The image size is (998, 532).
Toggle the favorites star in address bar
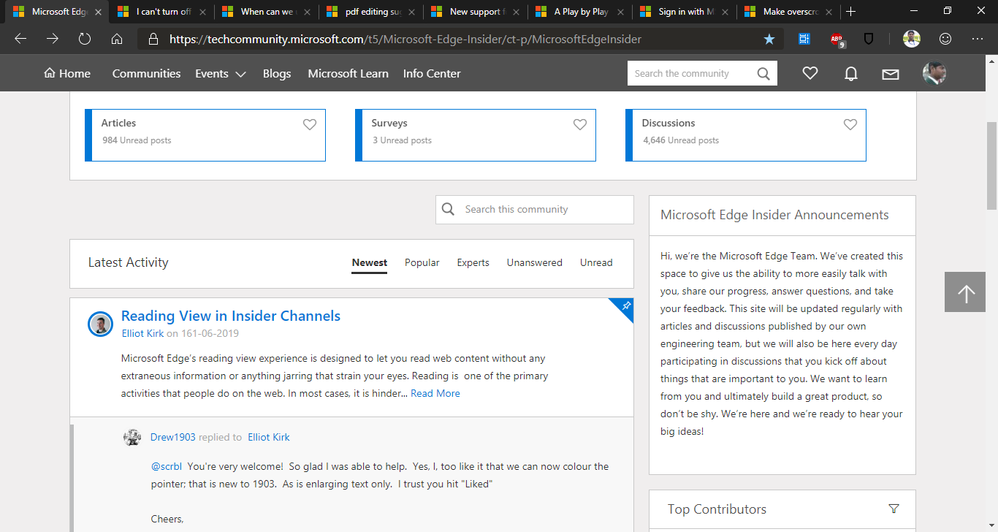tap(769, 39)
